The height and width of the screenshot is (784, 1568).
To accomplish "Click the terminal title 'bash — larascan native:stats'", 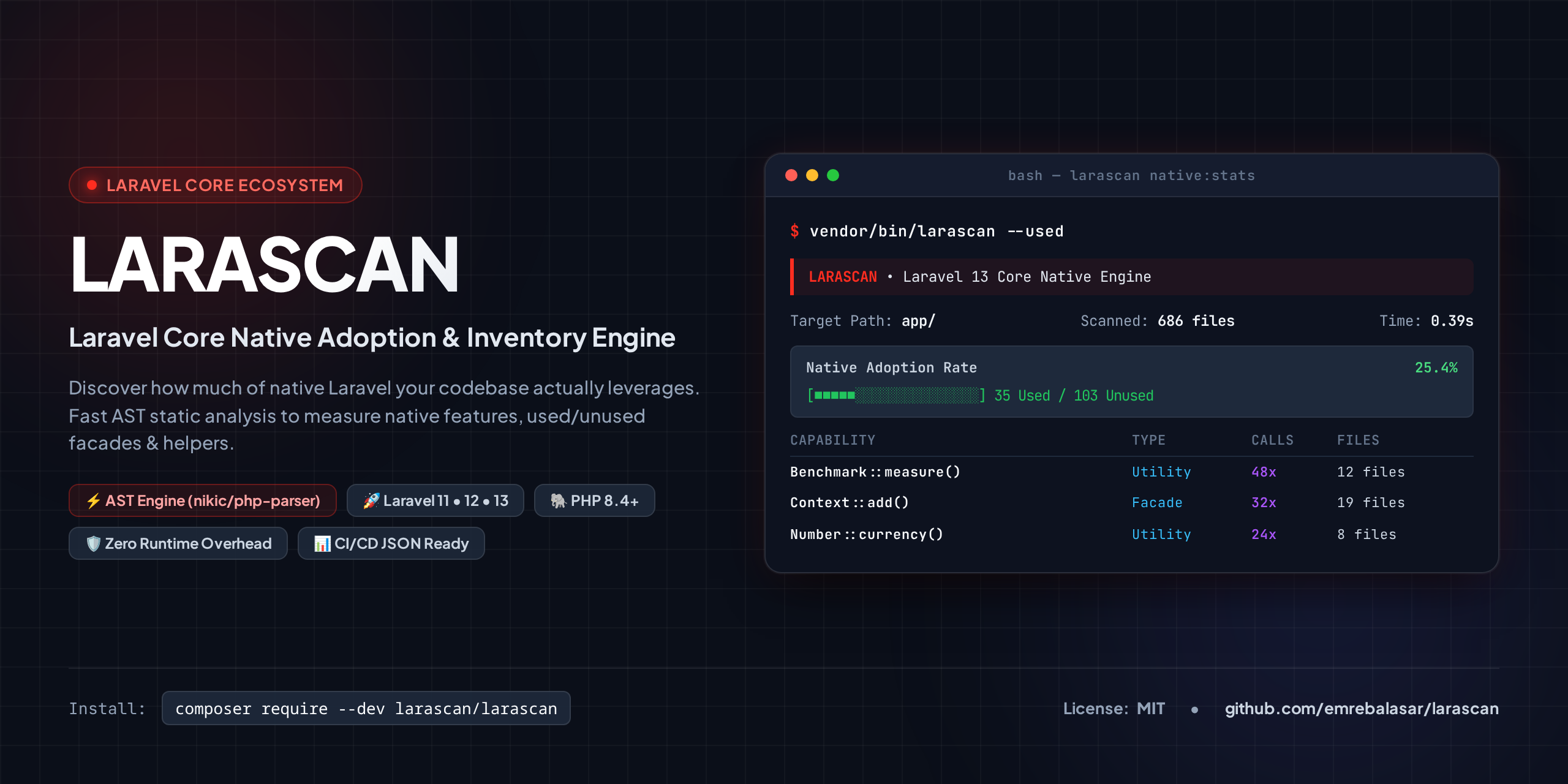I will pyautogui.click(x=1131, y=176).
